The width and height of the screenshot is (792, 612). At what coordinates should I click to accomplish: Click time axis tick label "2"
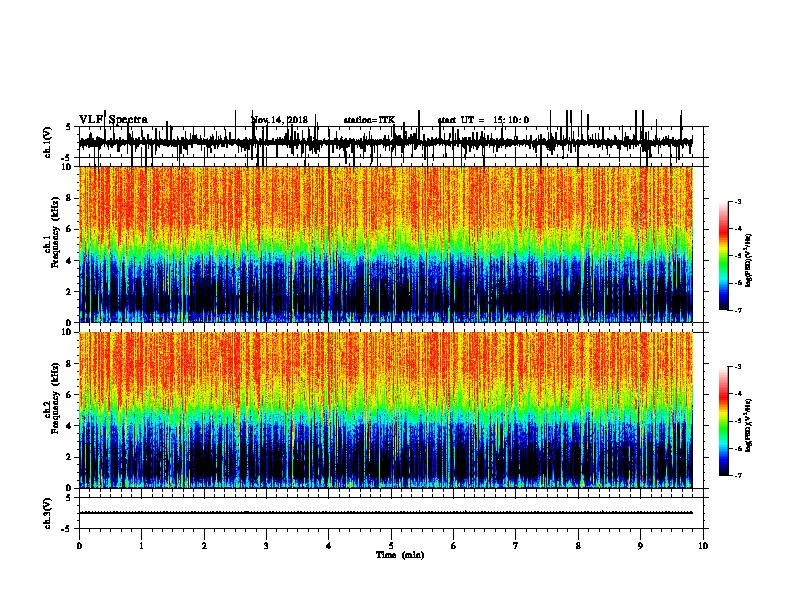[204, 546]
